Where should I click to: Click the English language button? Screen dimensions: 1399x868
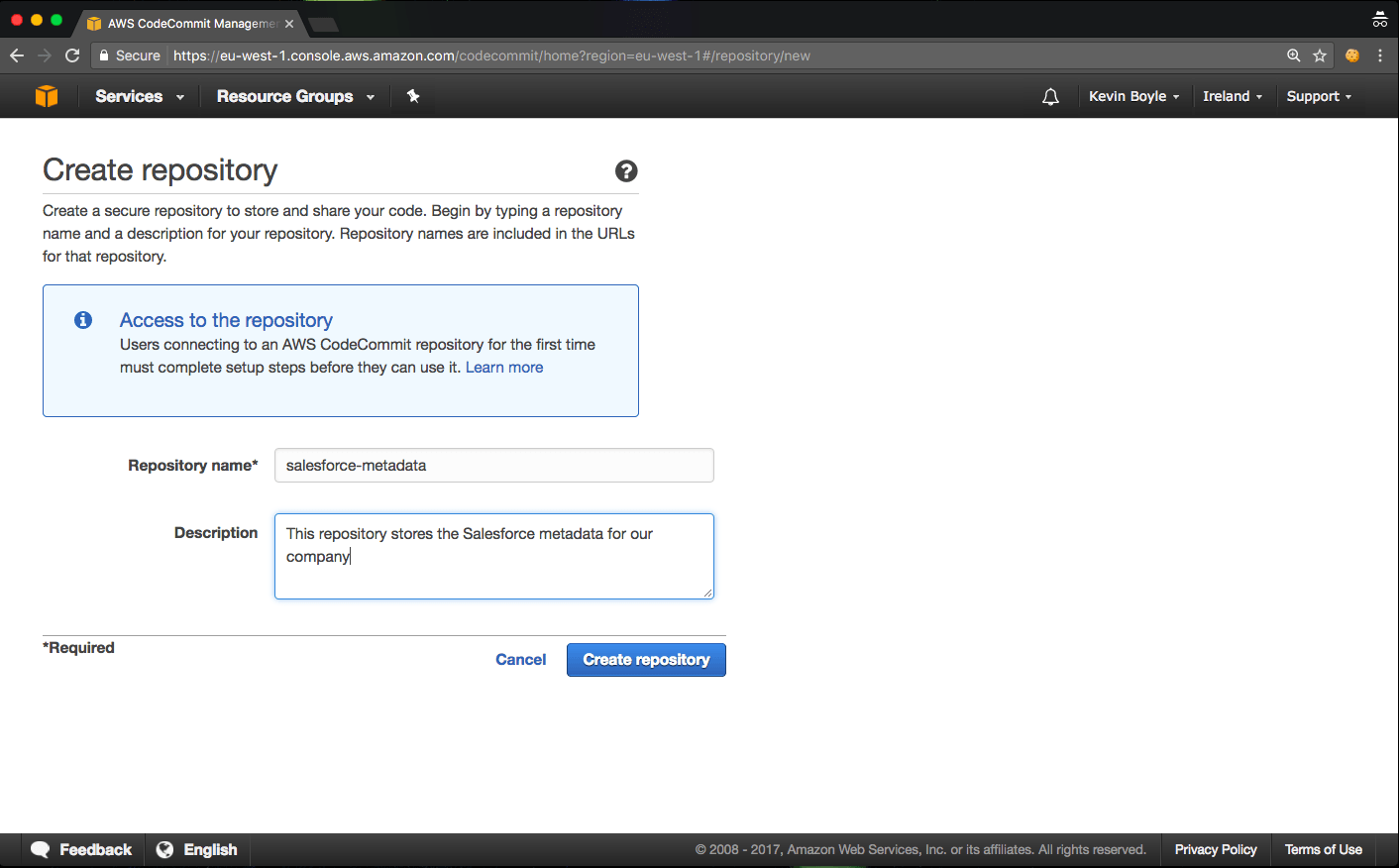click(x=210, y=850)
